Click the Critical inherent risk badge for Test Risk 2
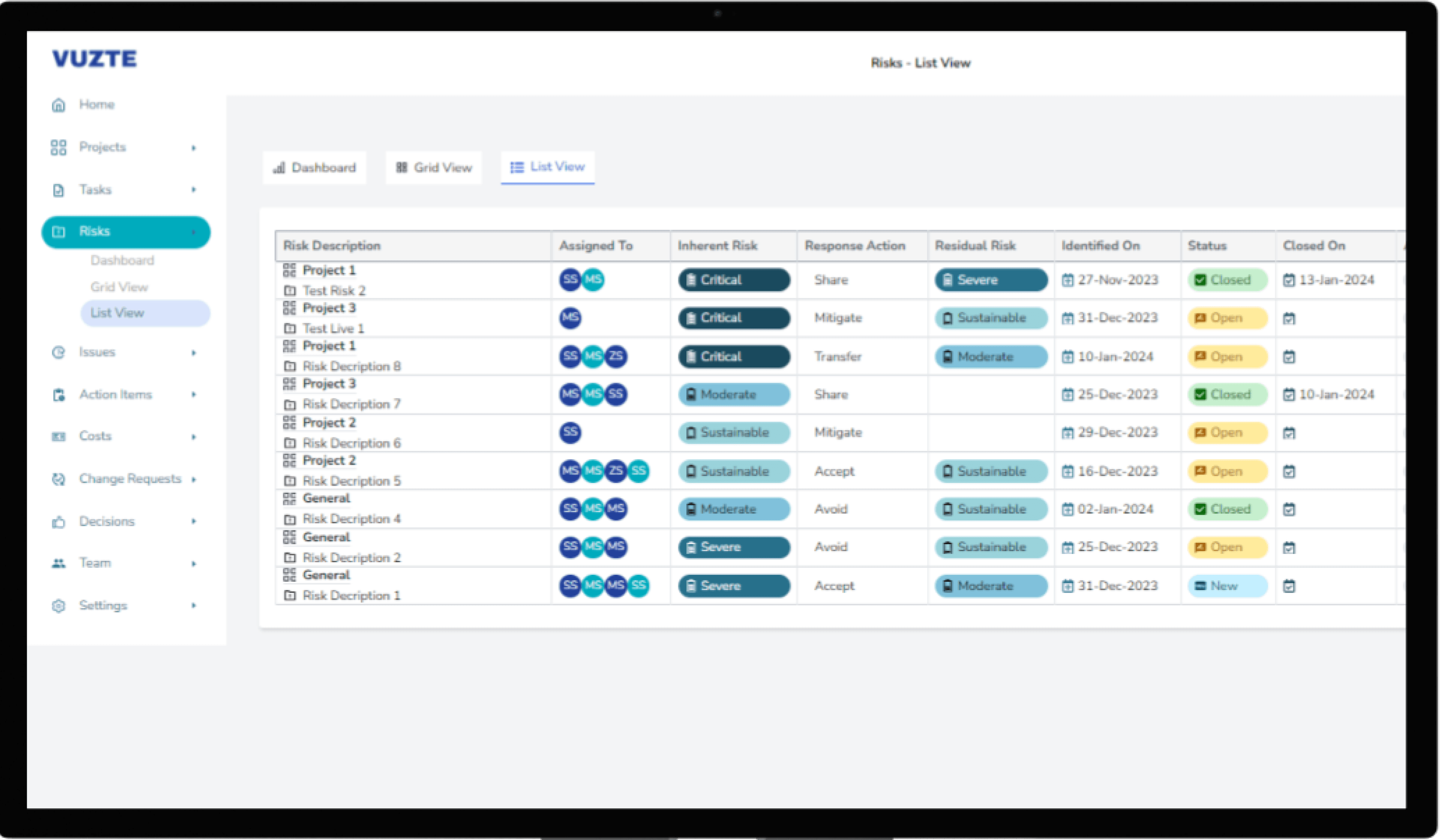The image size is (1440, 840). pos(734,280)
